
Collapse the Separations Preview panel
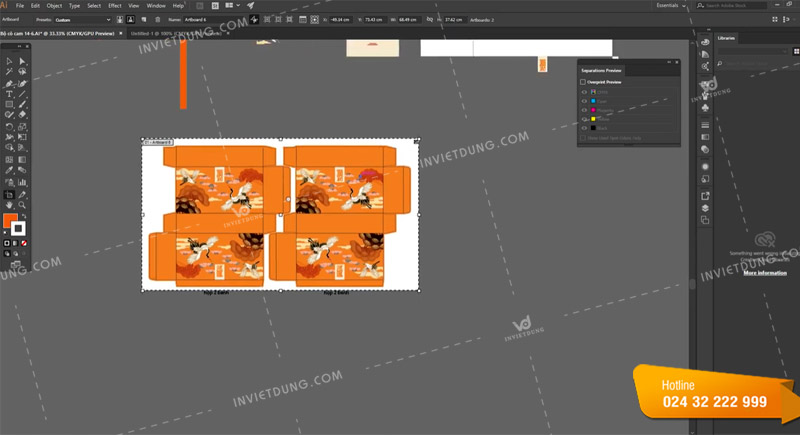point(669,62)
